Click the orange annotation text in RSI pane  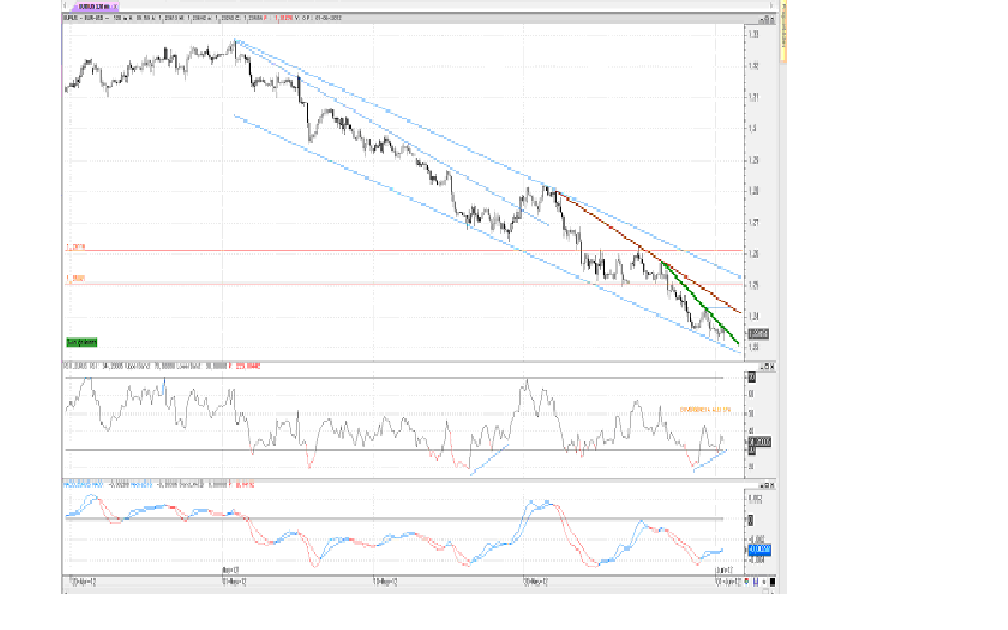tap(705, 409)
